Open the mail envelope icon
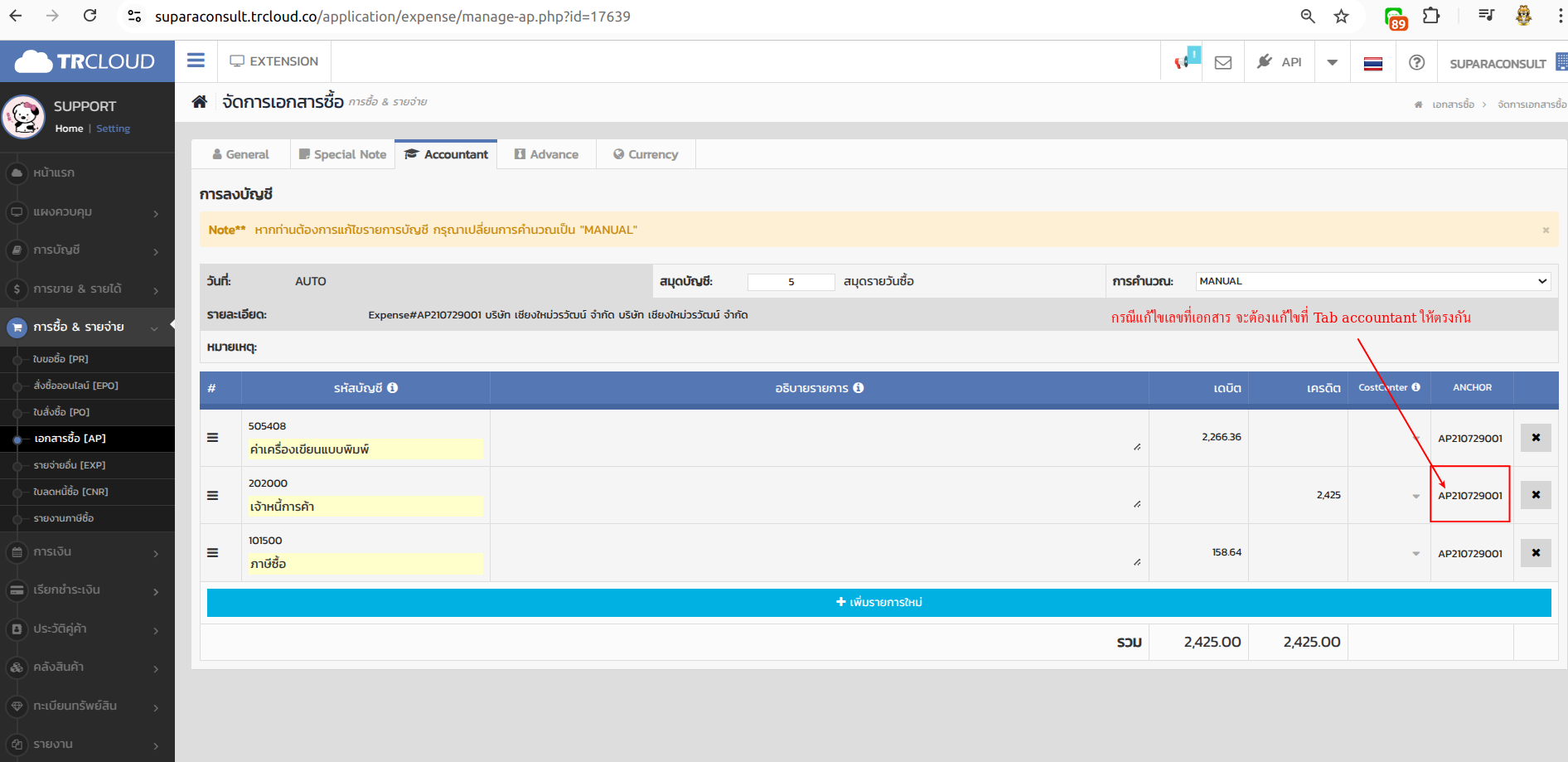 click(1223, 62)
